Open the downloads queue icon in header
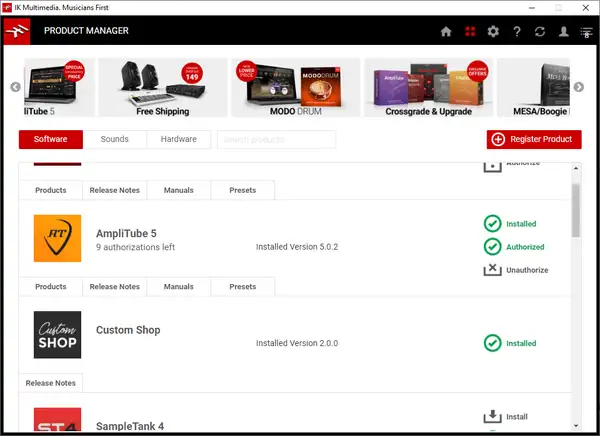The width and height of the screenshot is (600, 436). pos(586,32)
